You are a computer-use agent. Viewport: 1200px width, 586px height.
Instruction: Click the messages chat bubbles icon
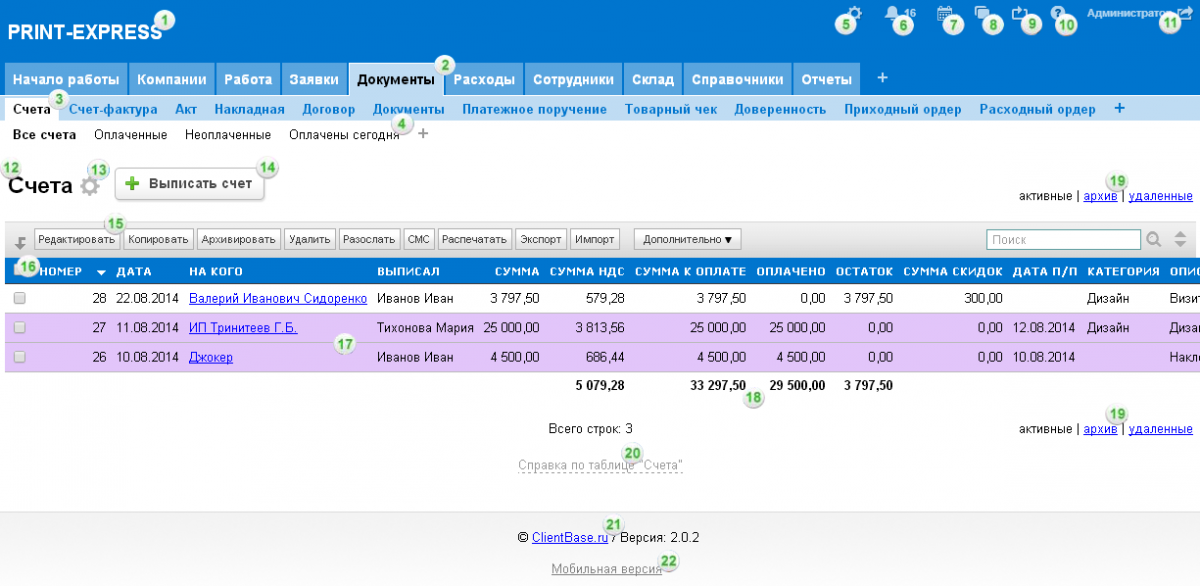pos(982,14)
